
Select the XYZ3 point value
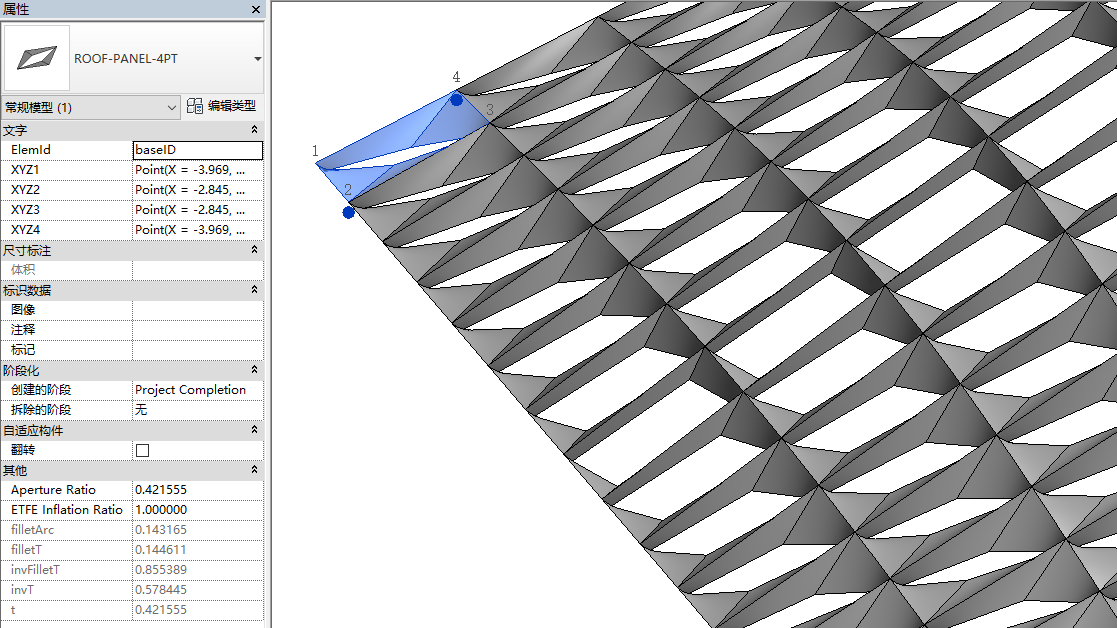pos(197,209)
